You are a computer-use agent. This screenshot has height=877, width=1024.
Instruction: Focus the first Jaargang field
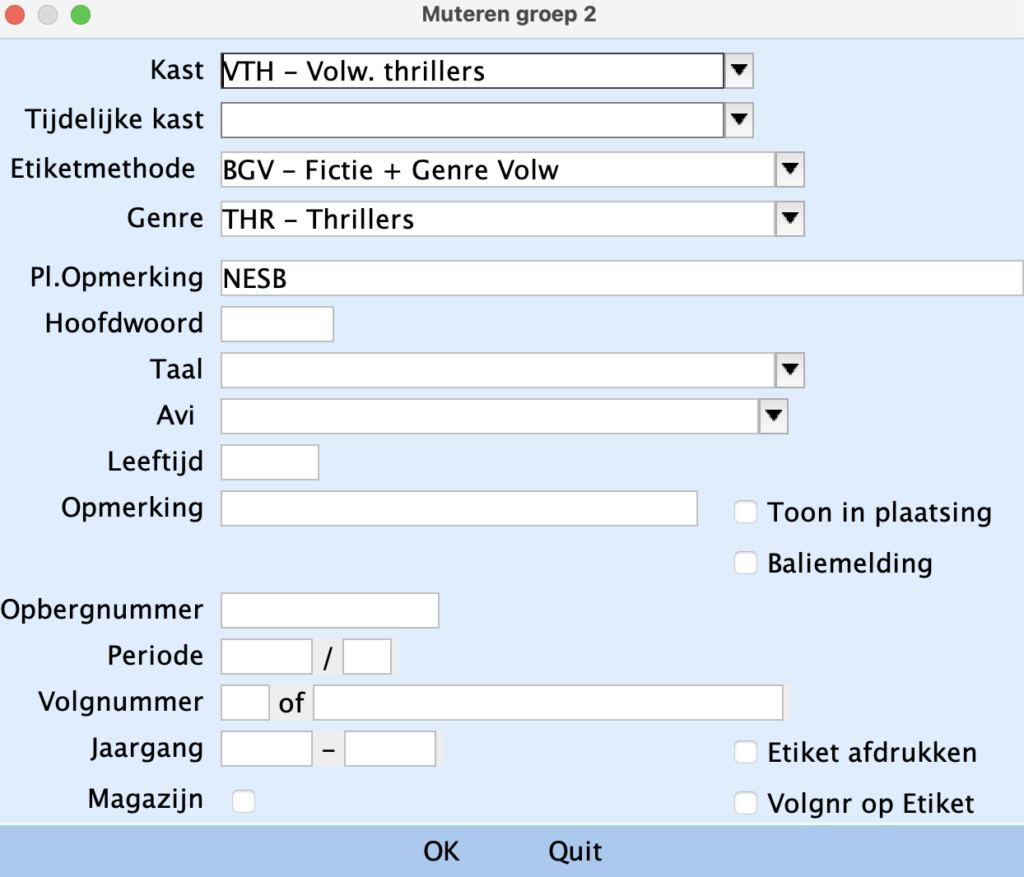[x=267, y=748]
